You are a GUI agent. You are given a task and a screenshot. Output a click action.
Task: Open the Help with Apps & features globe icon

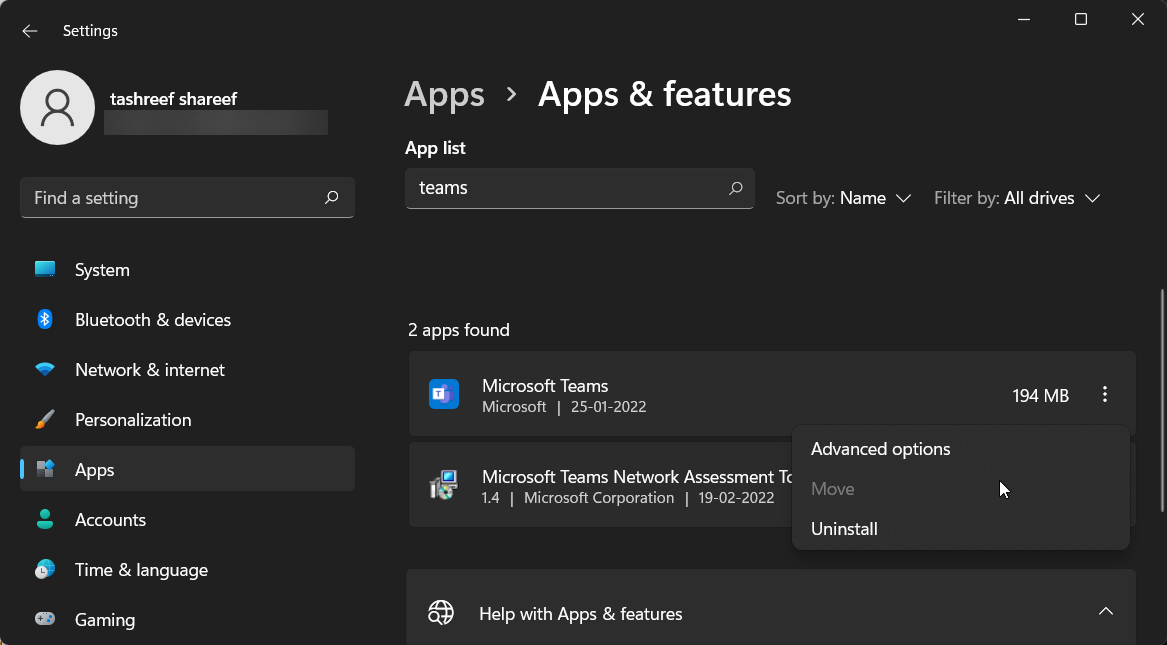tap(441, 612)
